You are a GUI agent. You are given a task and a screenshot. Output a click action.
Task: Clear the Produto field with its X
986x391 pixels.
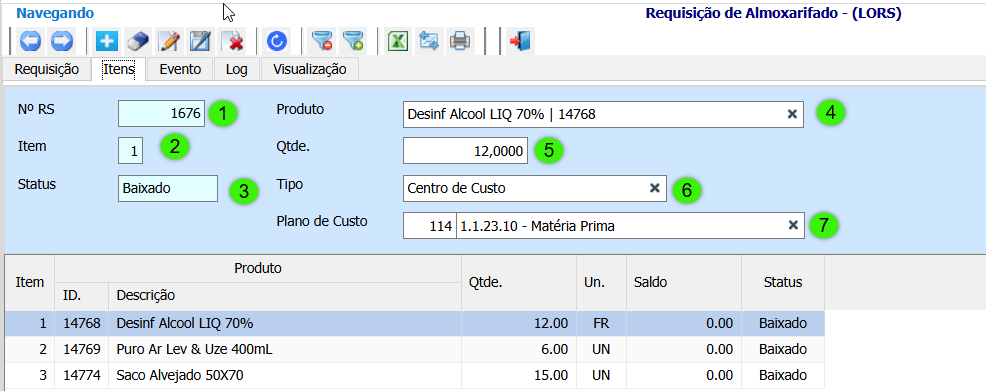(x=792, y=114)
